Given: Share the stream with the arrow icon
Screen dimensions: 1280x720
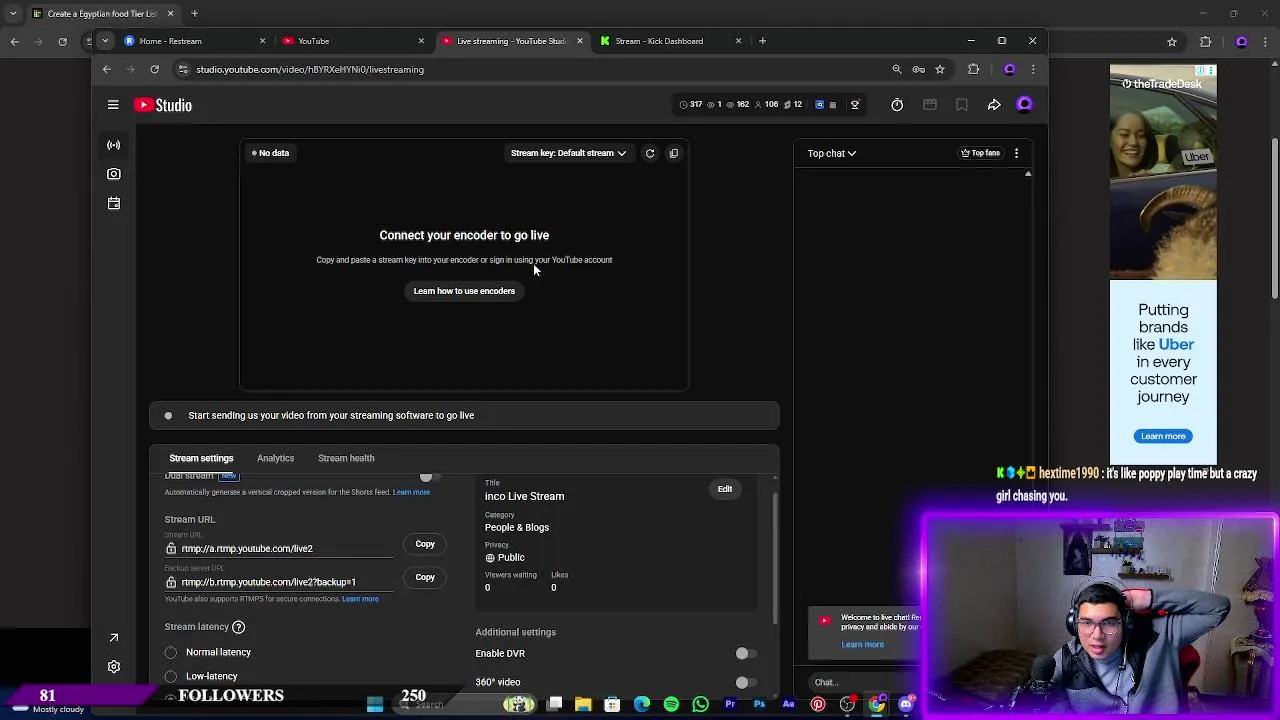Looking at the screenshot, I should tap(994, 105).
